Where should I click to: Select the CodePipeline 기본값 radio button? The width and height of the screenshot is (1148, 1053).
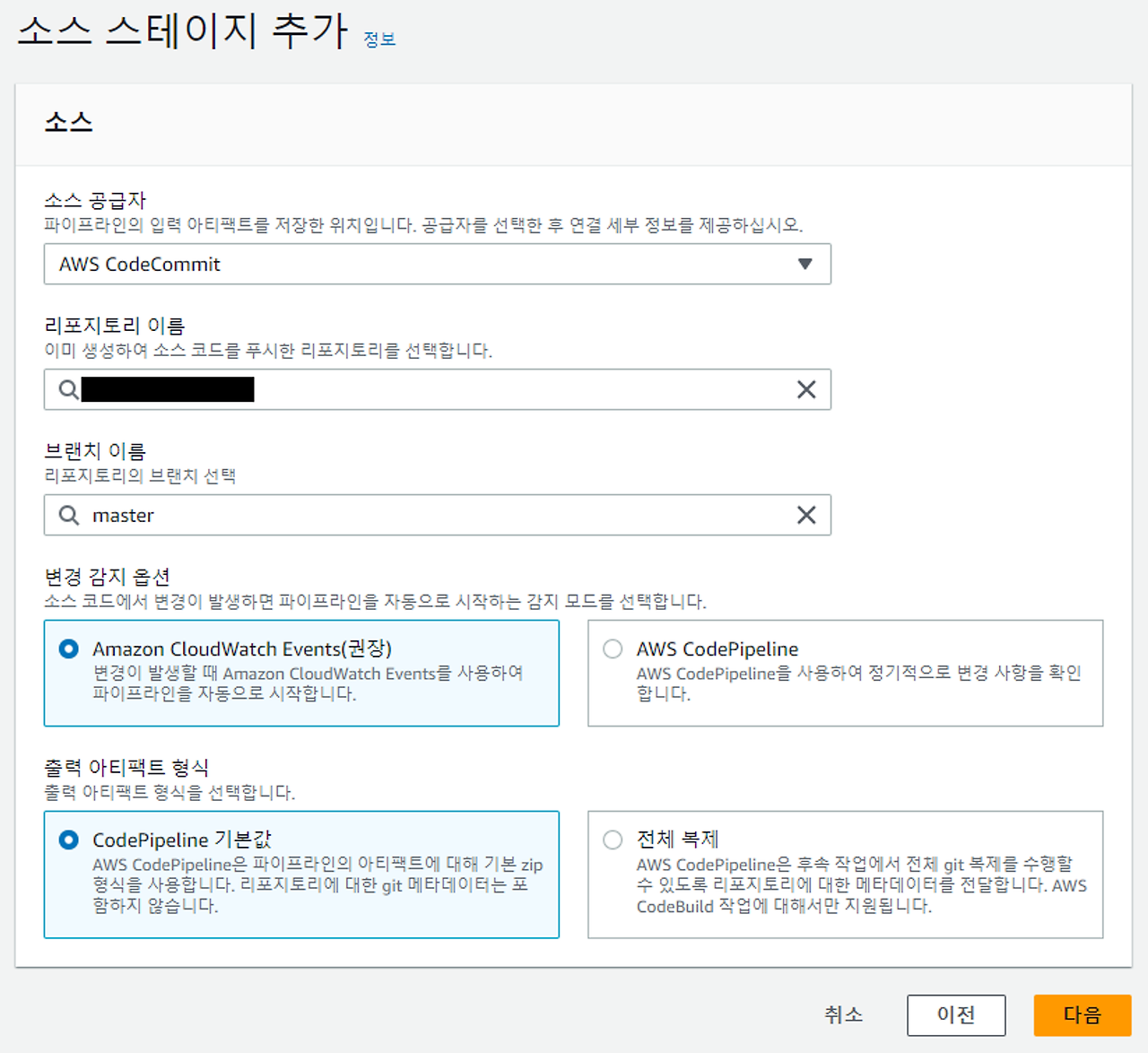(x=67, y=840)
